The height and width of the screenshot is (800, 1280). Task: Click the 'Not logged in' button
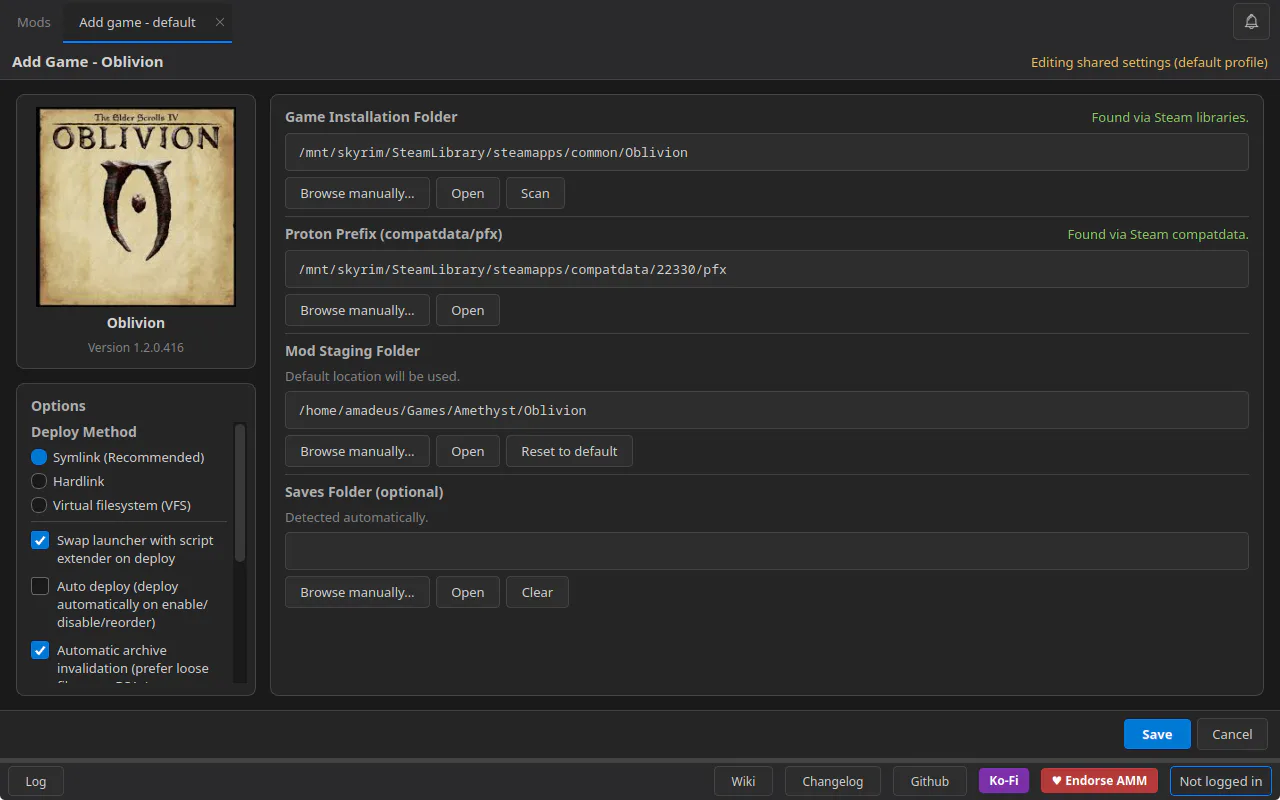[1221, 781]
